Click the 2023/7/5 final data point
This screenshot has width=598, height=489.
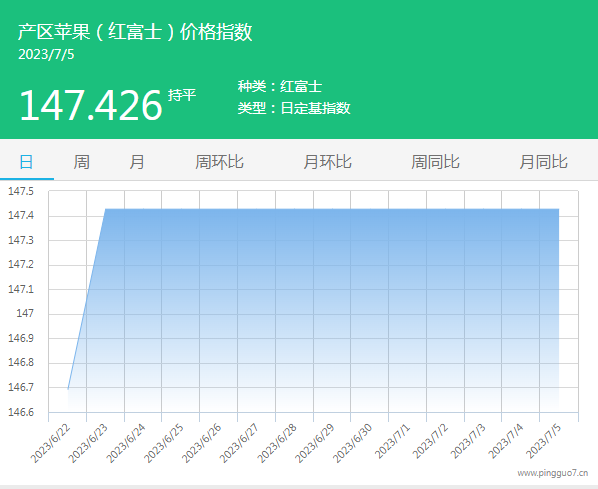pos(559,209)
